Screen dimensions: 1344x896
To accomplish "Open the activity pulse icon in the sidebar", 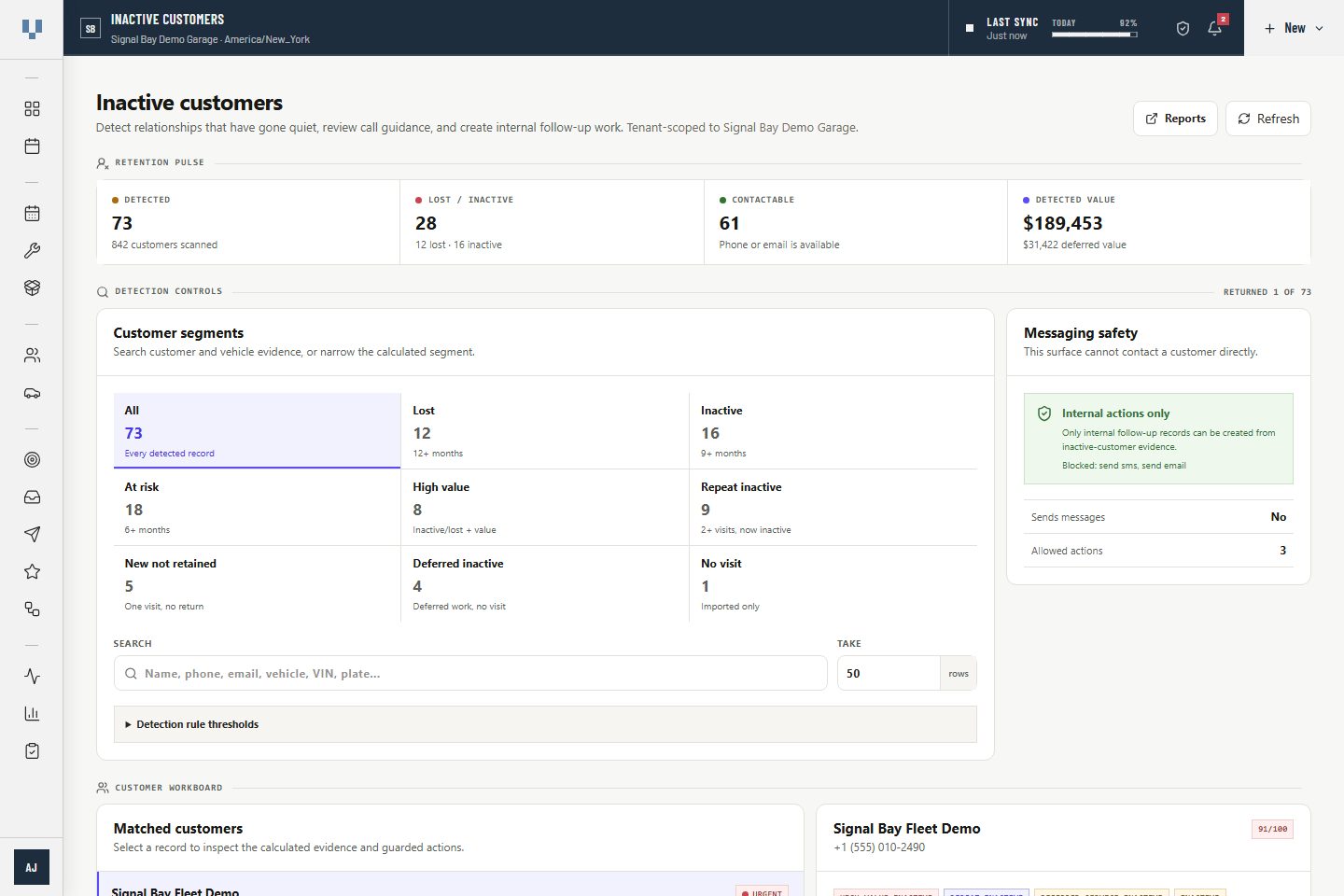I will coord(32,677).
